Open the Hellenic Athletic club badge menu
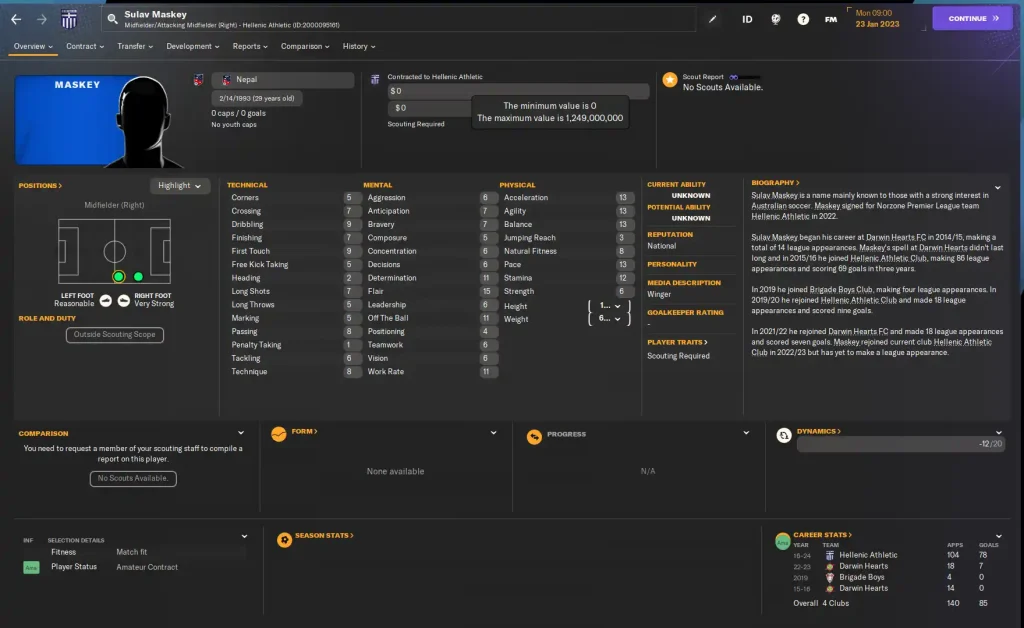Viewport: 1024px width, 628px height. [69, 19]
